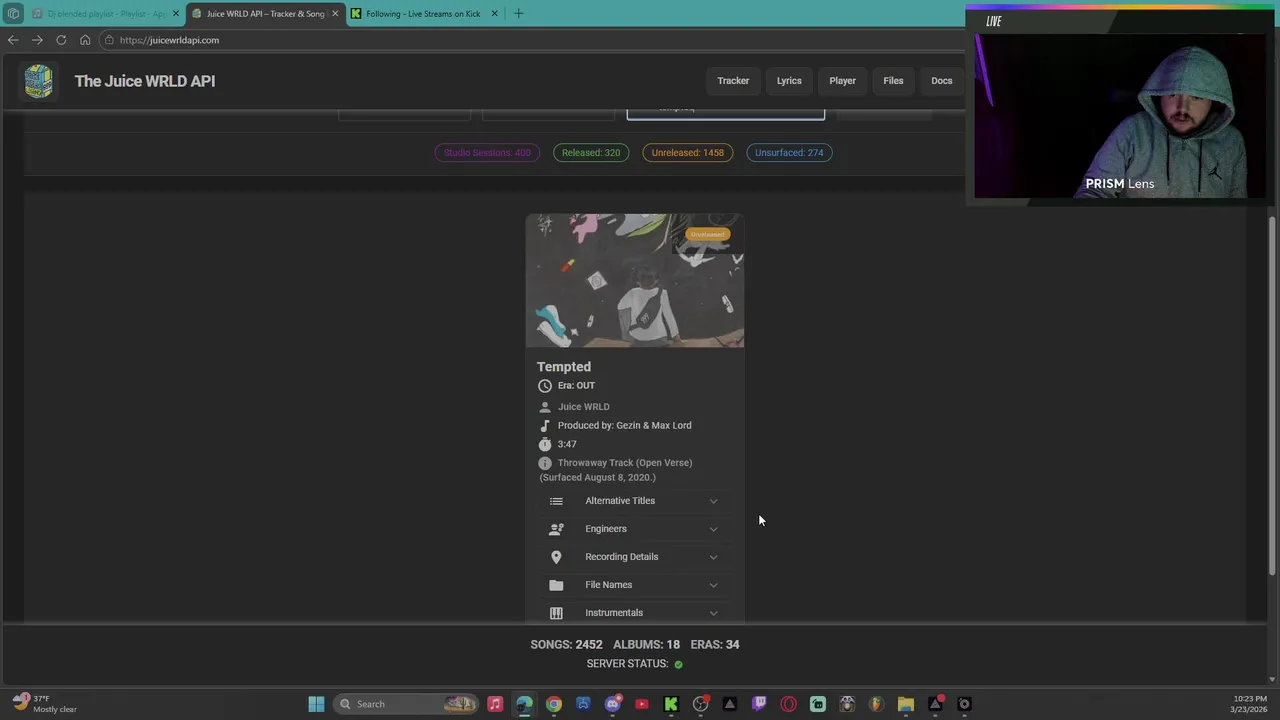Image resolution: width=1280 pixels, height=720 pixels.
Task: Click The Juice WRLD API site title
Action: click(x=145, y=81)
